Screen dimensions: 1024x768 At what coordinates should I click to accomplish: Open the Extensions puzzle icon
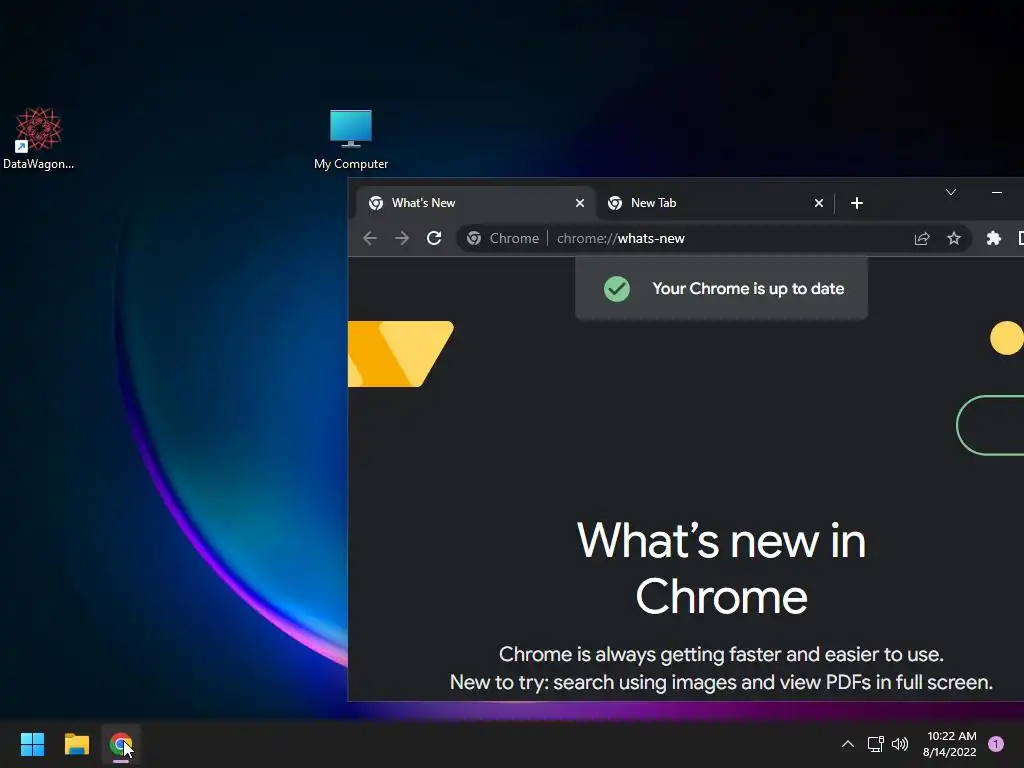[993, 238]
